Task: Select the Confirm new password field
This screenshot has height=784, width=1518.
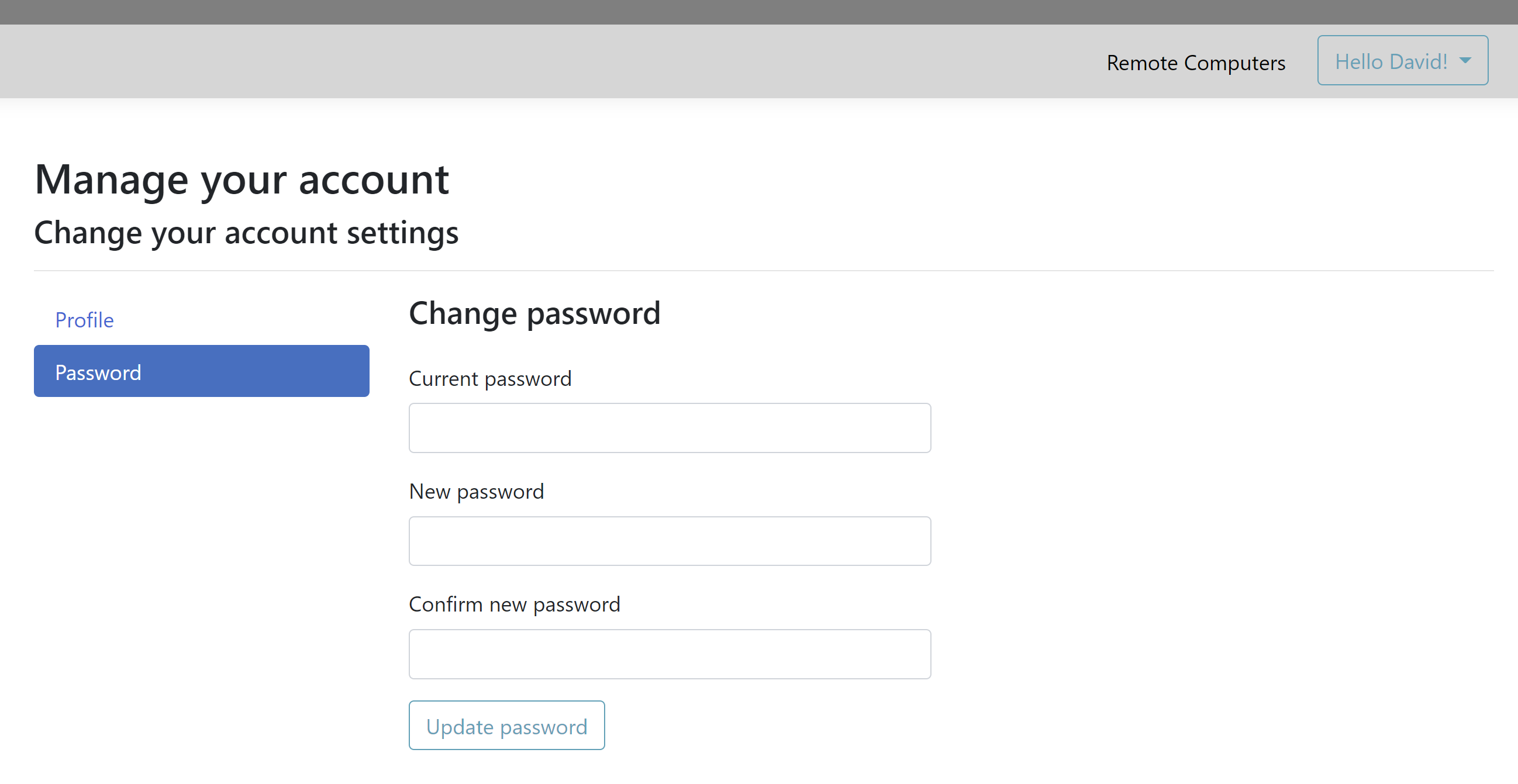Action: pyautogui.click(x=670, y=653)
